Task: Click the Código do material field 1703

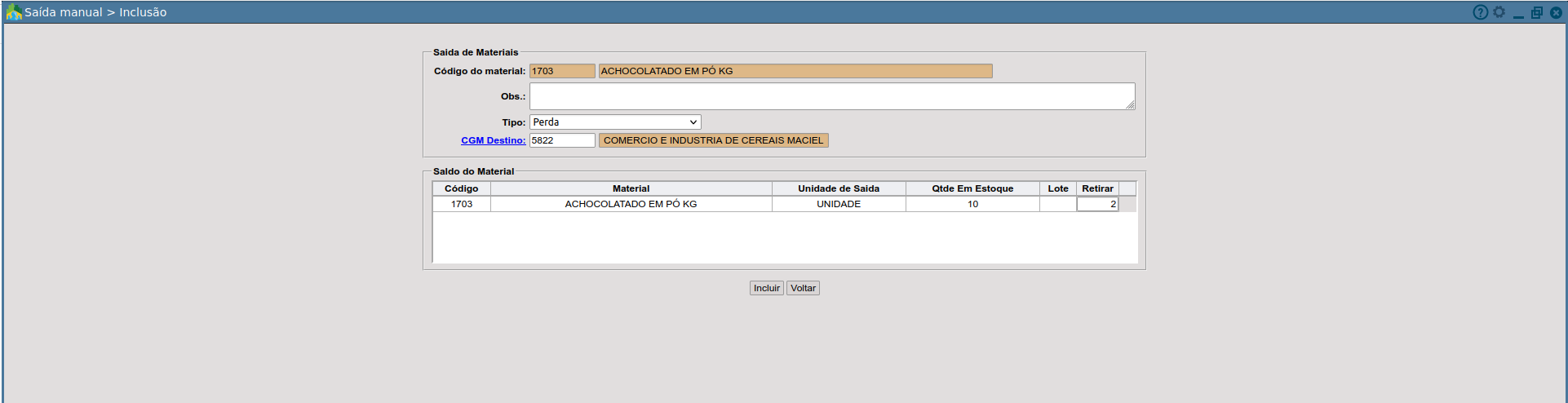Action: point(562,71)
